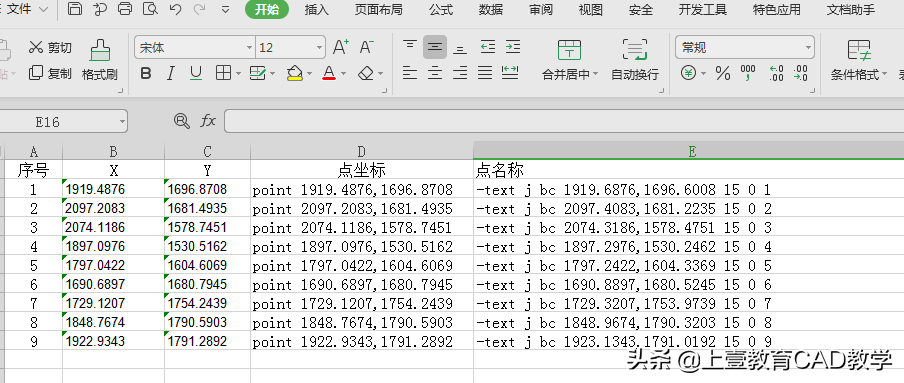Click the Cut (剪切) button

pos(51,47)
